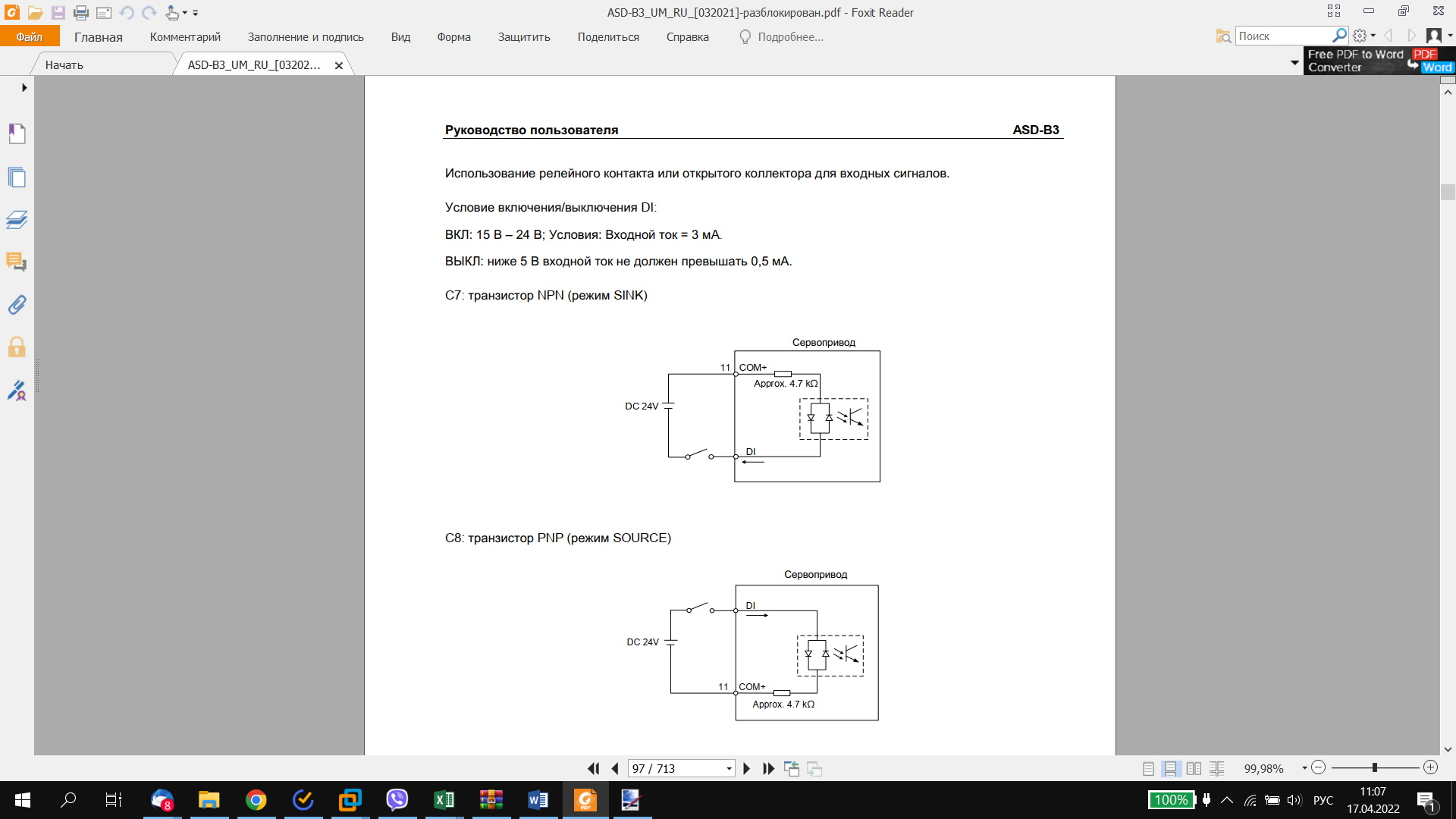The height and width of the screenshot is (819, 1456).
Task: Expand the left navigation panel arrow
Action: 24,88
